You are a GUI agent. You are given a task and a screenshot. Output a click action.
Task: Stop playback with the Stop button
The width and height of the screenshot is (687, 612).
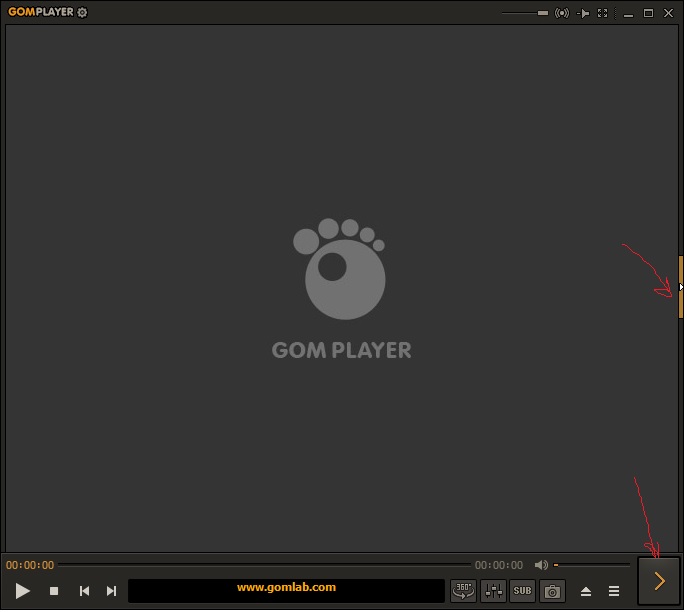pos(54,593)
